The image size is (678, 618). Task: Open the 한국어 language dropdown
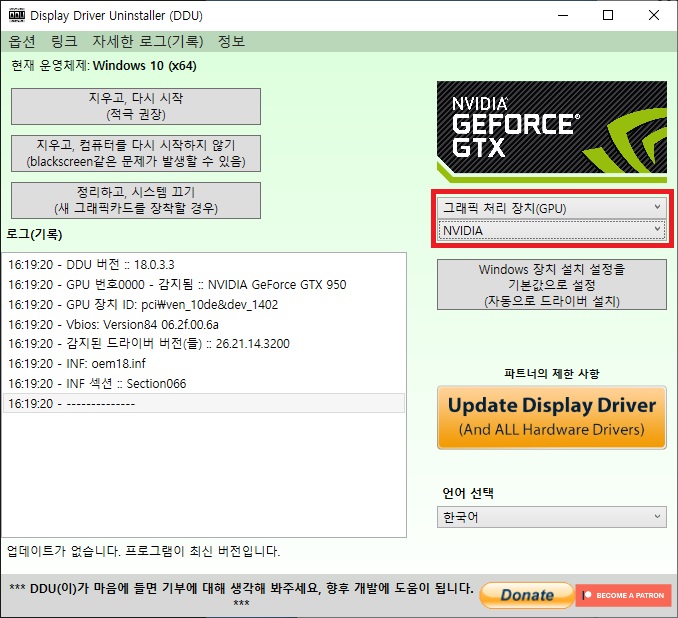coord(552,517)
